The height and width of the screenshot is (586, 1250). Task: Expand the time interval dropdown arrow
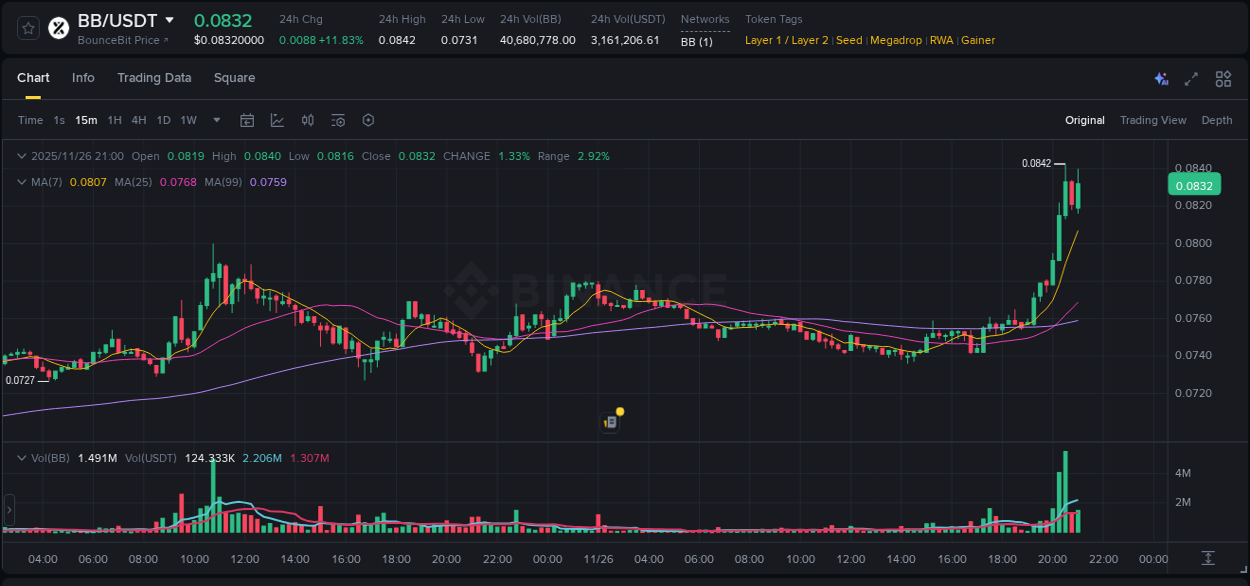click(x=215, y=120)
